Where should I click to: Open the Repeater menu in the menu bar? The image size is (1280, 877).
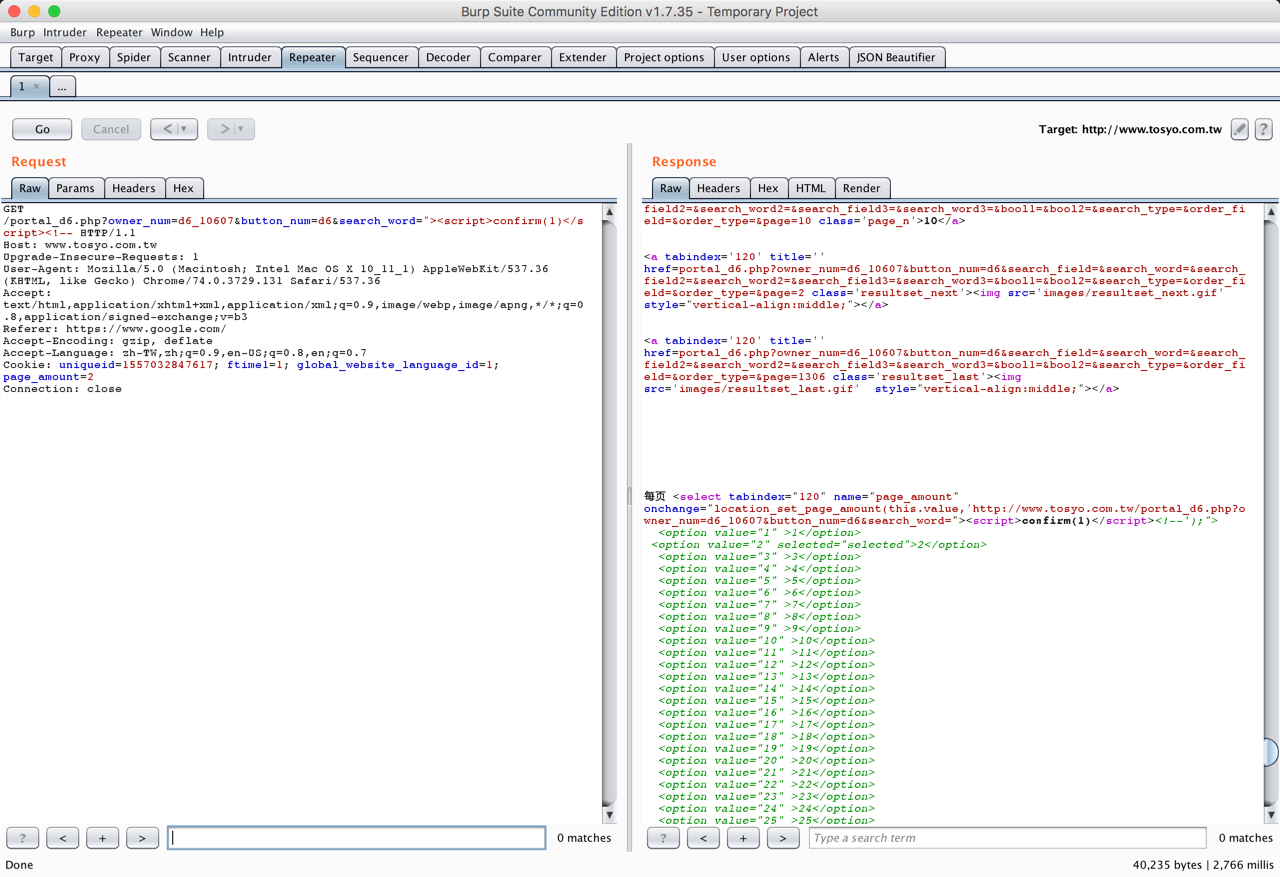pos(119,32)
